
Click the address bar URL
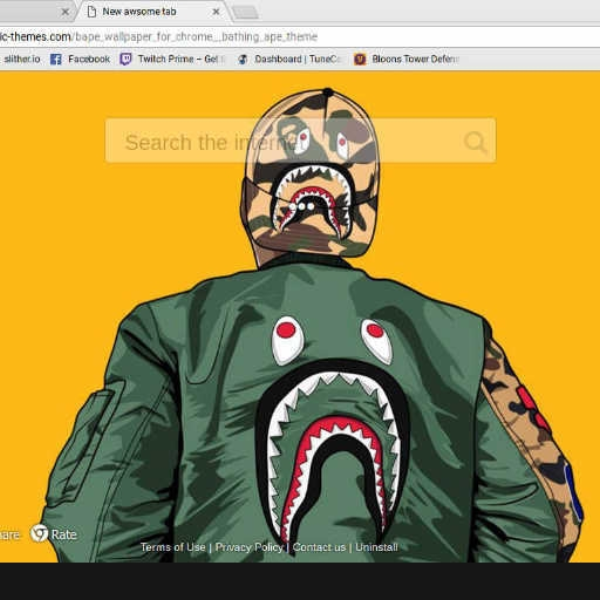(159, 37)
